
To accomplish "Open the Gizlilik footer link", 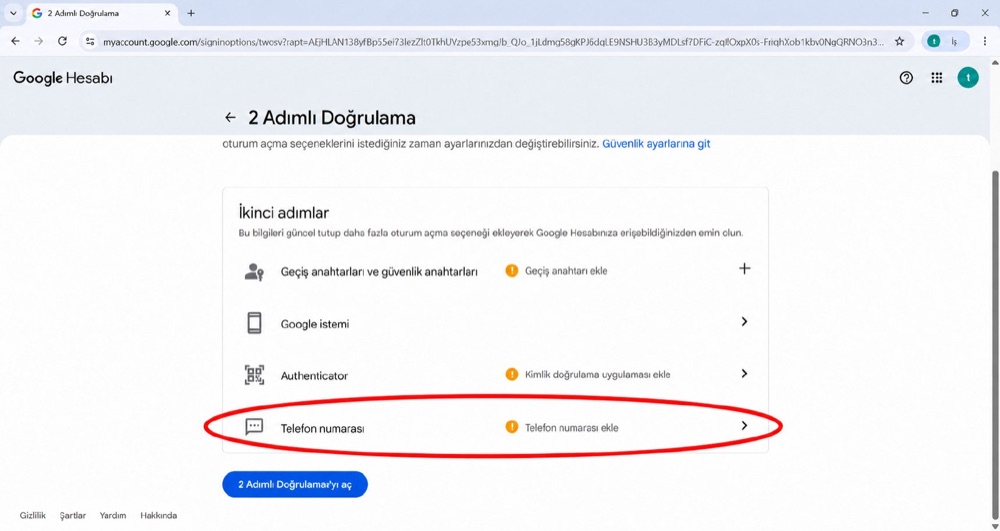I will pyautogui.click(x=33, y=515).
